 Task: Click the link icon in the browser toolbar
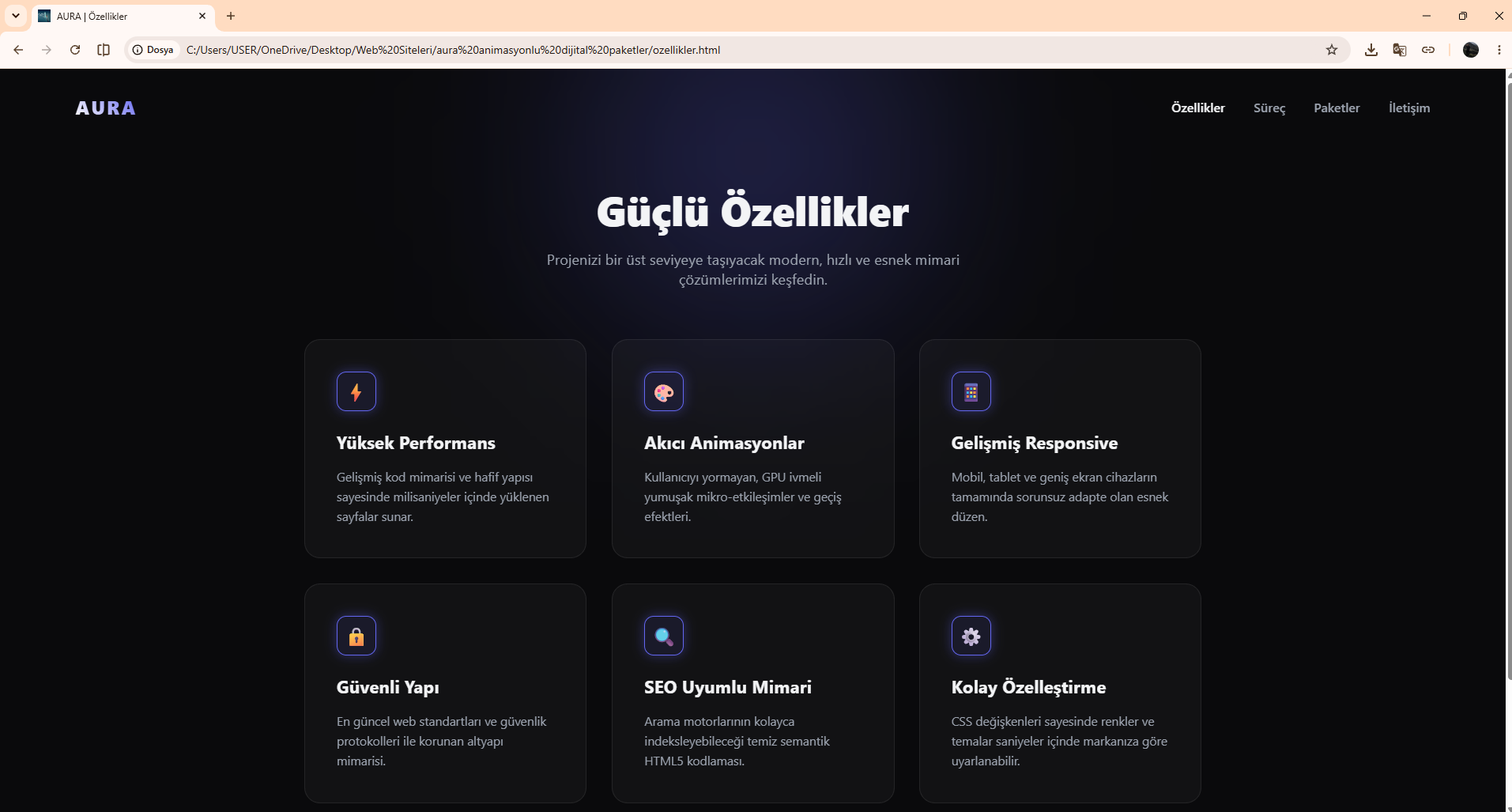1428,50
